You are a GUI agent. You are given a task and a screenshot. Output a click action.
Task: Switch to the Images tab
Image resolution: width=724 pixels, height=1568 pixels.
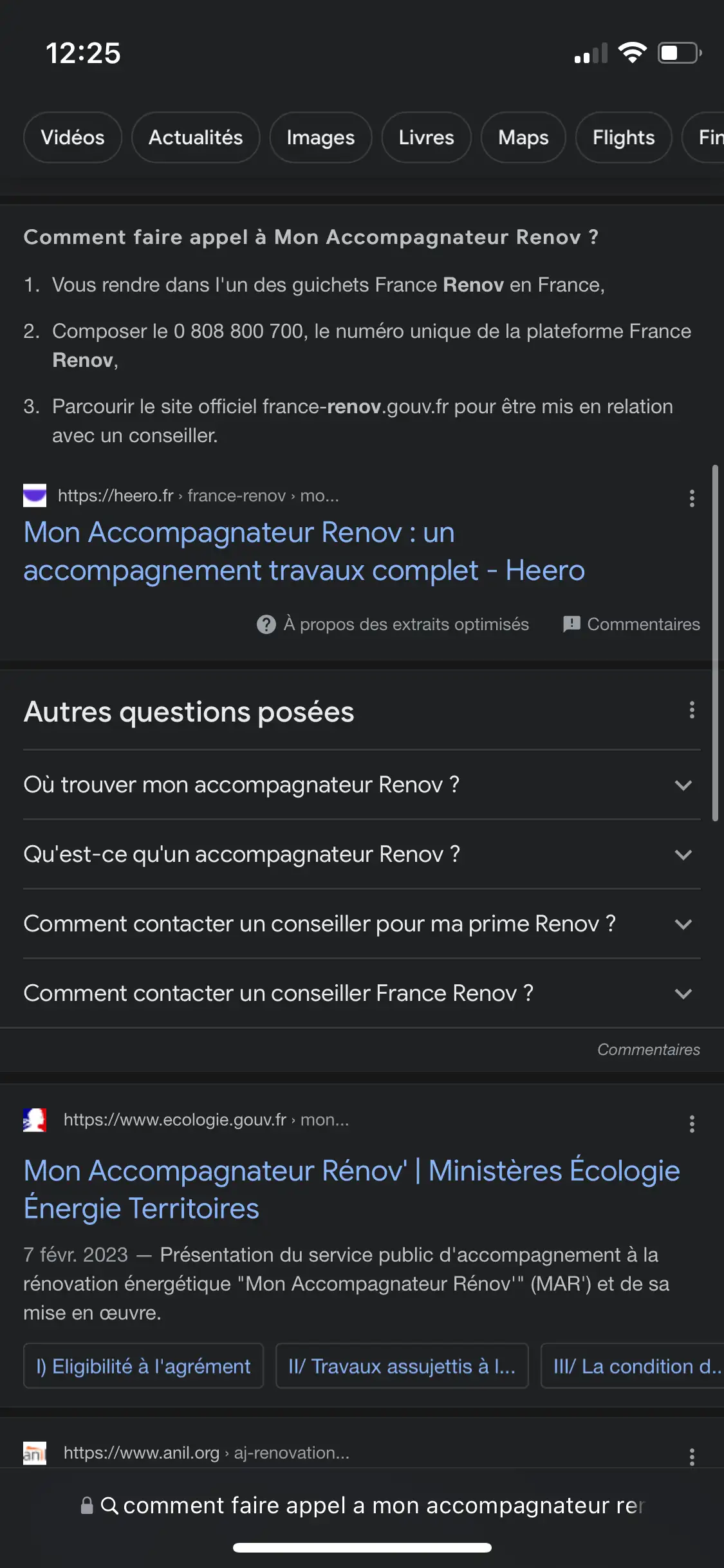tap(320, 137)
